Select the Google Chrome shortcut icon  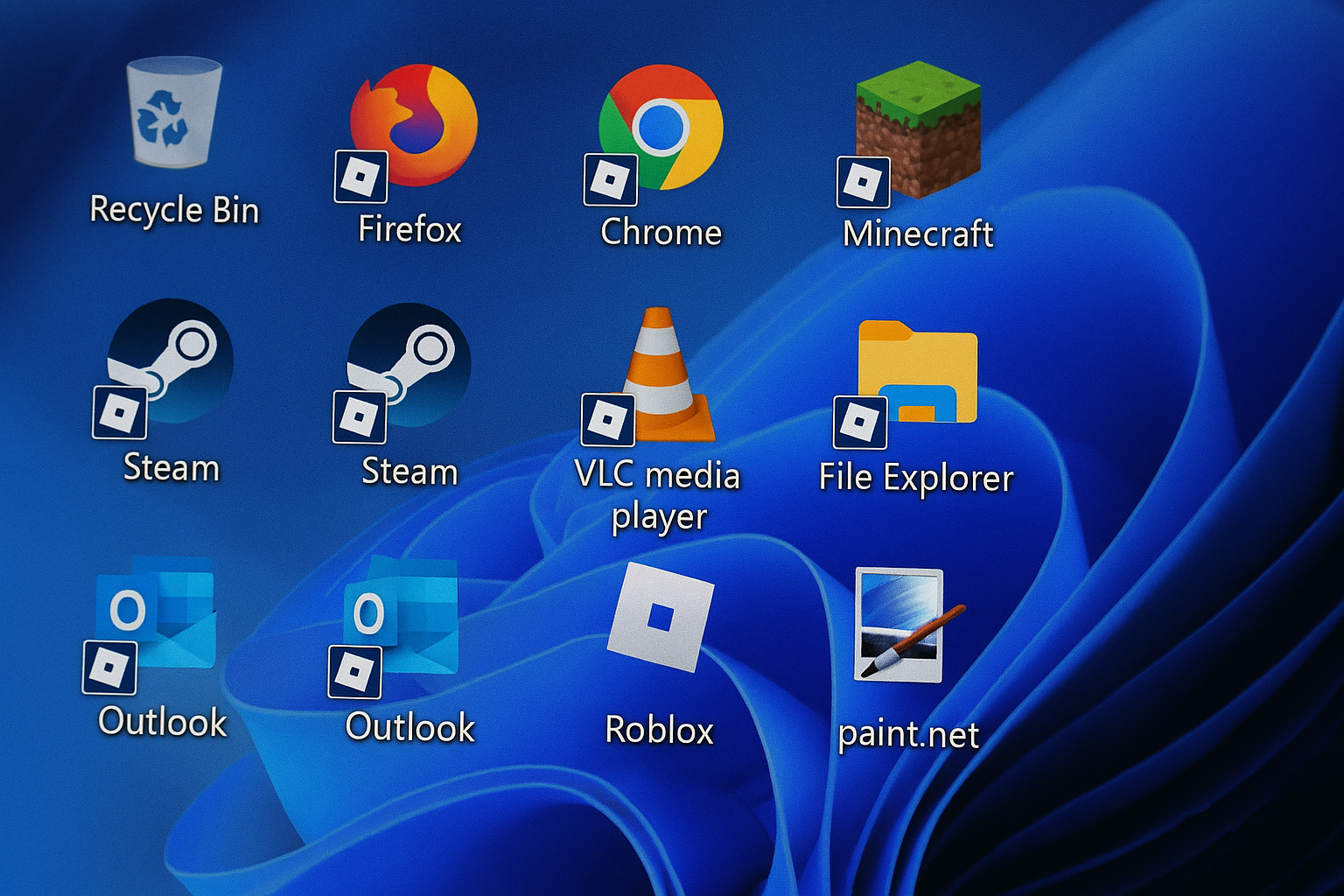pyautogui.click(x=661, y=127)
